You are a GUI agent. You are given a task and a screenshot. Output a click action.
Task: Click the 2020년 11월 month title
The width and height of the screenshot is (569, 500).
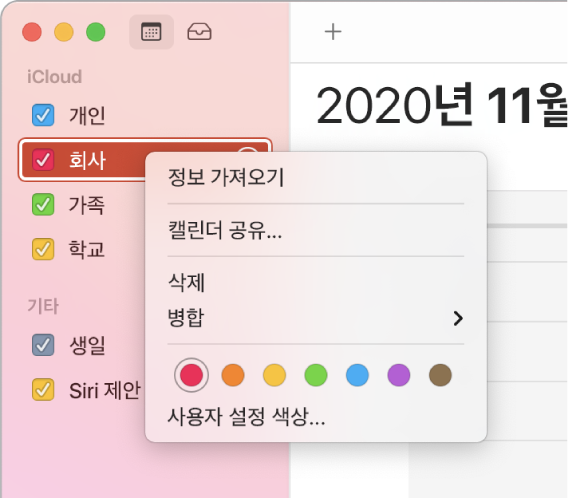(441, 105)
